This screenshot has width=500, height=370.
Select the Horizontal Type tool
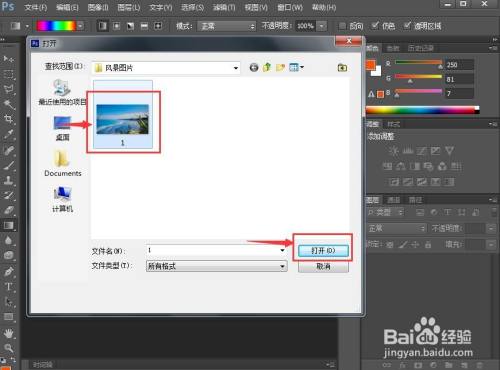(x=8, y=287)
